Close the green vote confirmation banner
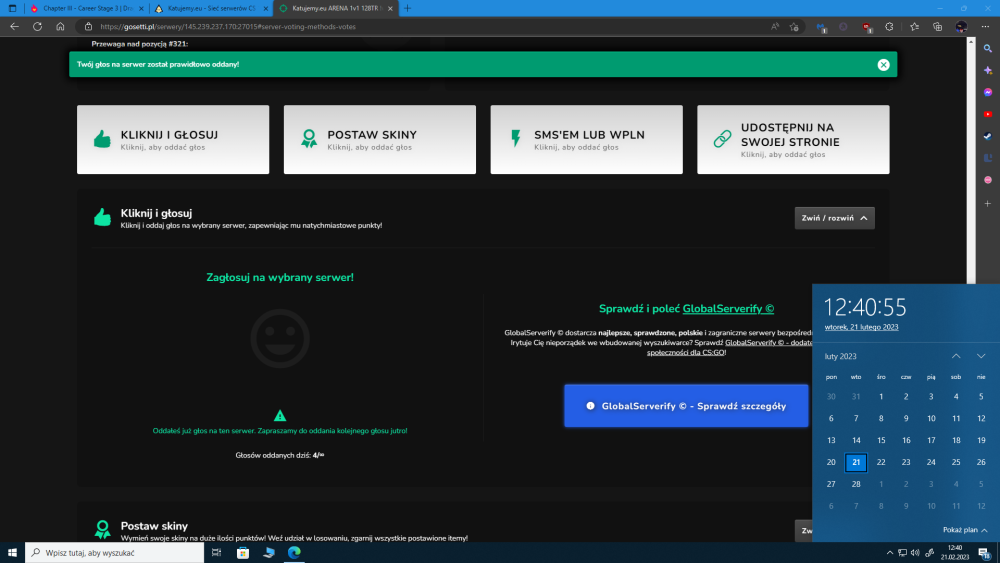The image size is (1000, 563). pos(883,64)
